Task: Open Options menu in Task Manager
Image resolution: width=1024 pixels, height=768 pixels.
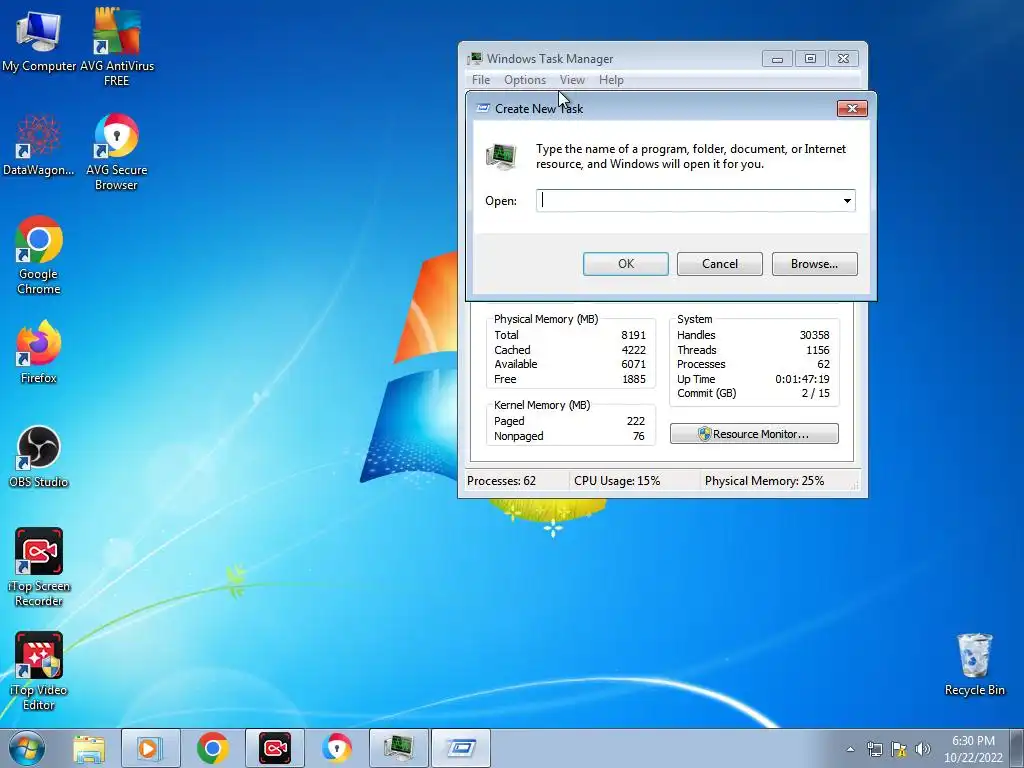Action: coord(525,80)
